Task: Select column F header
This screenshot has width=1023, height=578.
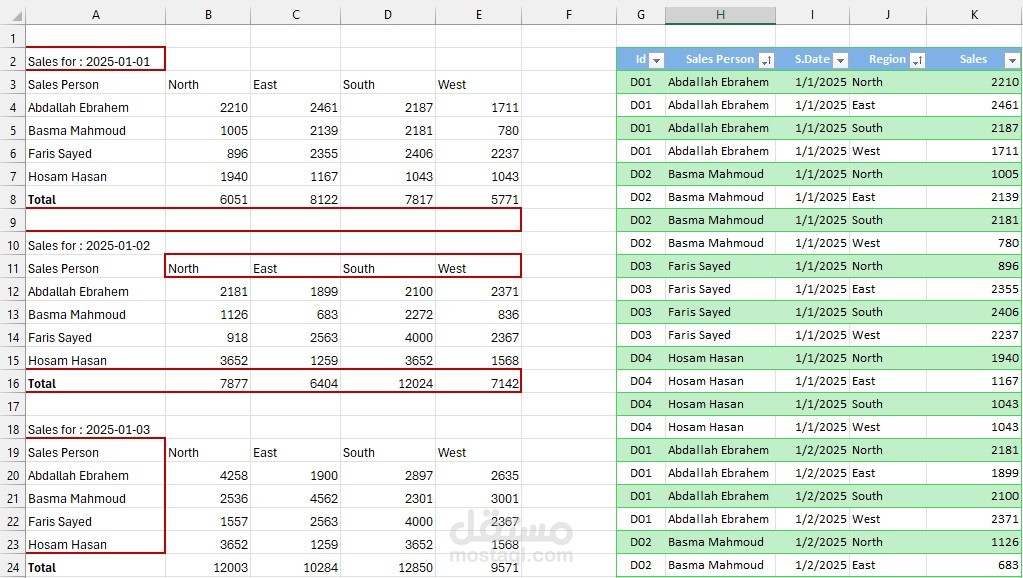Action: coord(569,14)
